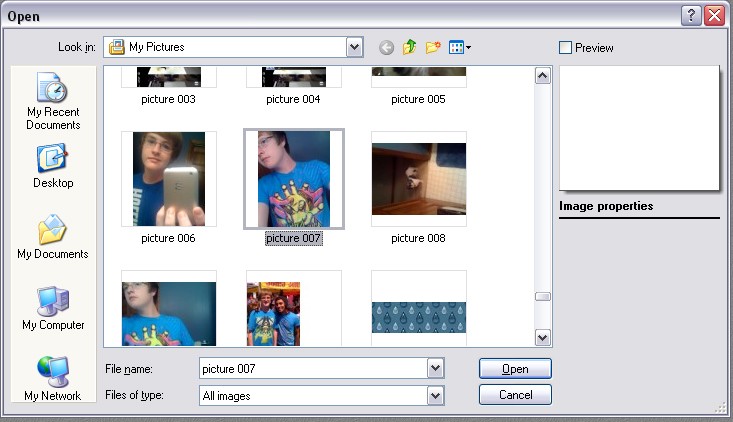Click the picture 006 file name label
The width and height of the screenshot is (733, 422).
(168, 238)
